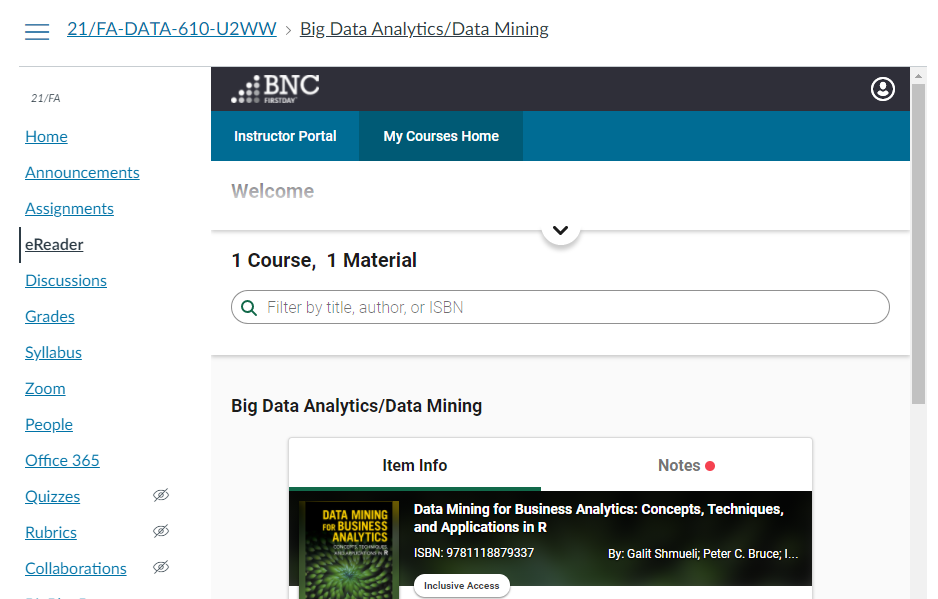Open the Syllabus link
938x599 pixels.
click(53, 352)
